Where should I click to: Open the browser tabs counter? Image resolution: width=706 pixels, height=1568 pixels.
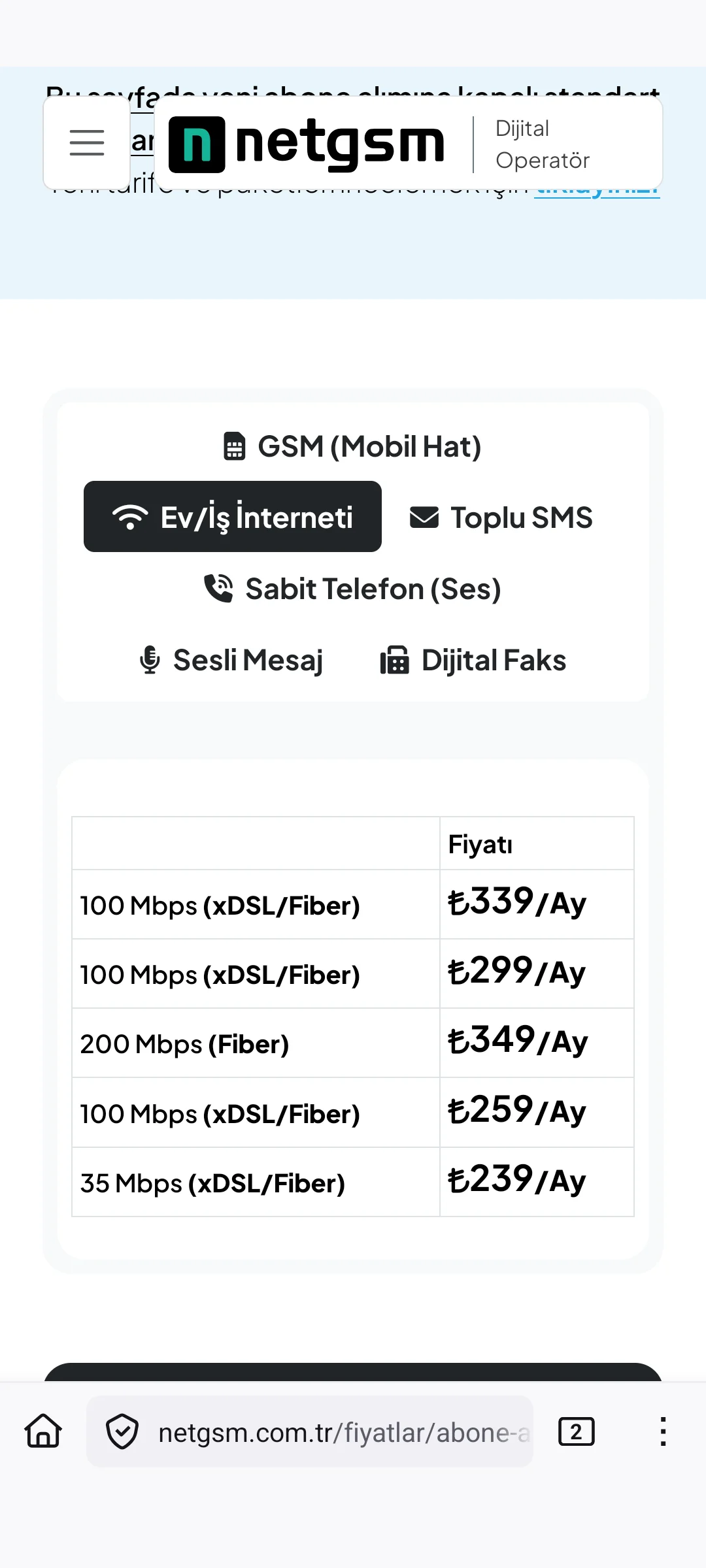[x=576, y=1431]
